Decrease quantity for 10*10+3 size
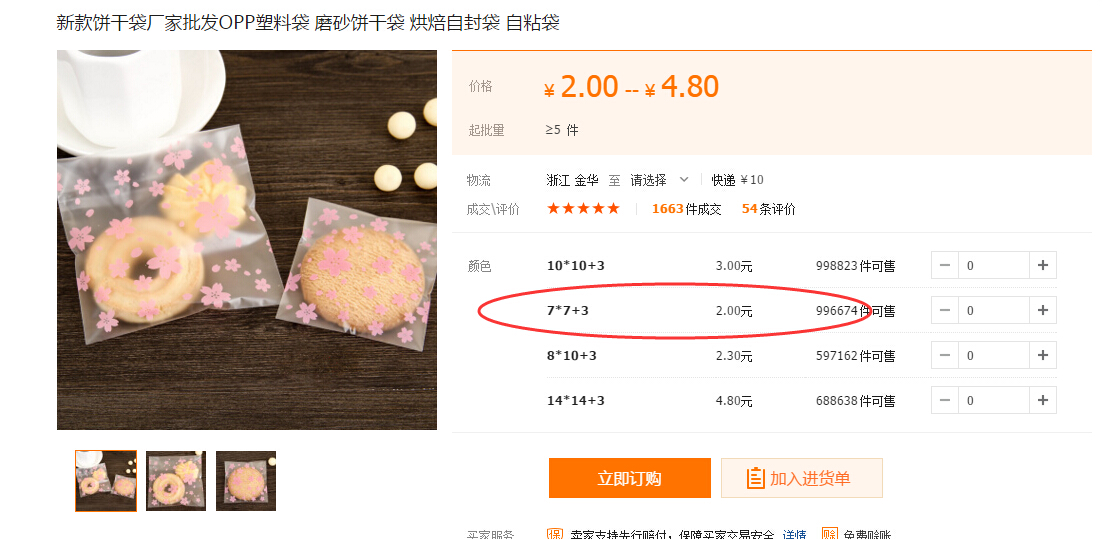The width and height of the screenshot is (1102, 539). point(945,265)
